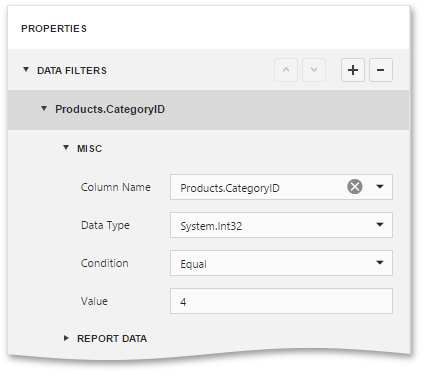This screenshot has width=424, height=375.
Task: Click the Condition label
Action: click(x=105, y=263)
